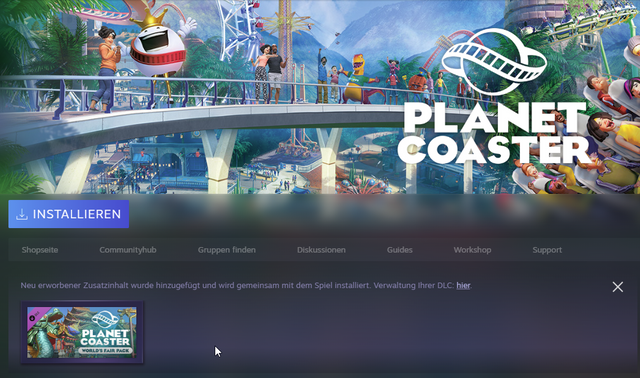Click the Planet Coaster logo in banner

(495, 97)
